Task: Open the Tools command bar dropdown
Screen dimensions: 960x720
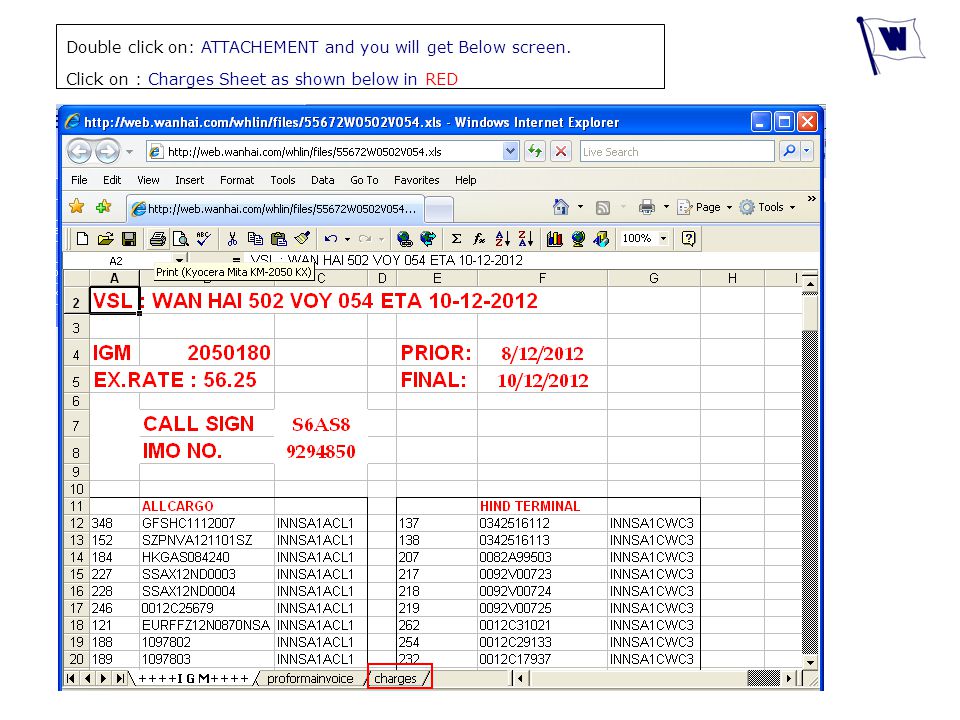Action: [x=767, y=208]
